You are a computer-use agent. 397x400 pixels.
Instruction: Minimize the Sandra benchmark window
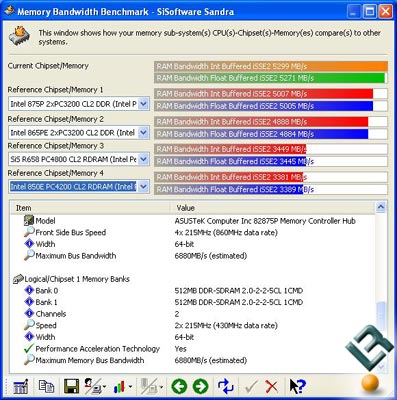(x=353, y=12)
